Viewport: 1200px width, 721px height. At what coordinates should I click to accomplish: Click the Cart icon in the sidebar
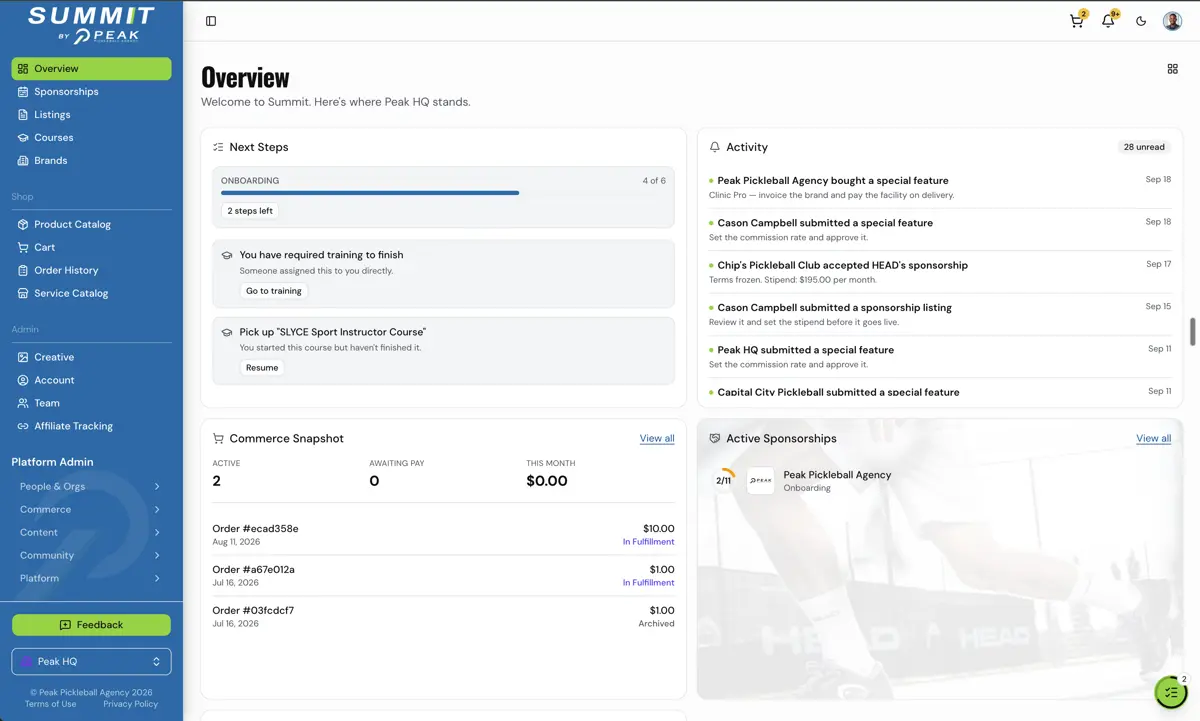(x=24, y=248)
